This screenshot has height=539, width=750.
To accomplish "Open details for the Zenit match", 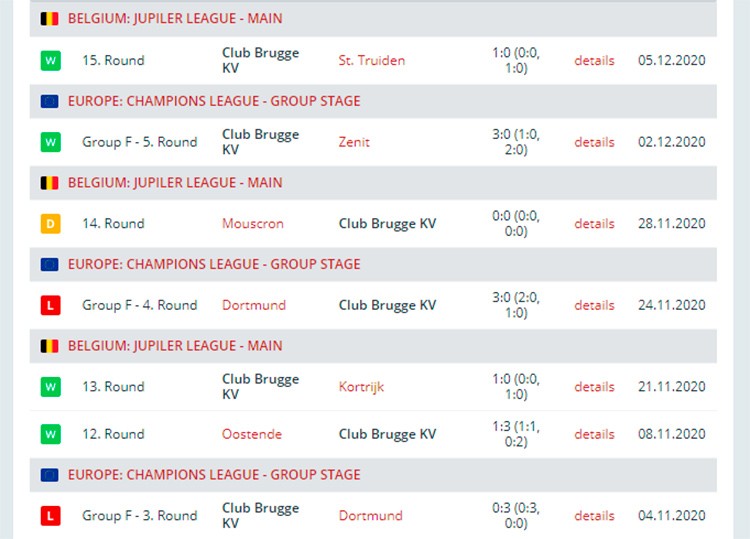I will point(594,142).
